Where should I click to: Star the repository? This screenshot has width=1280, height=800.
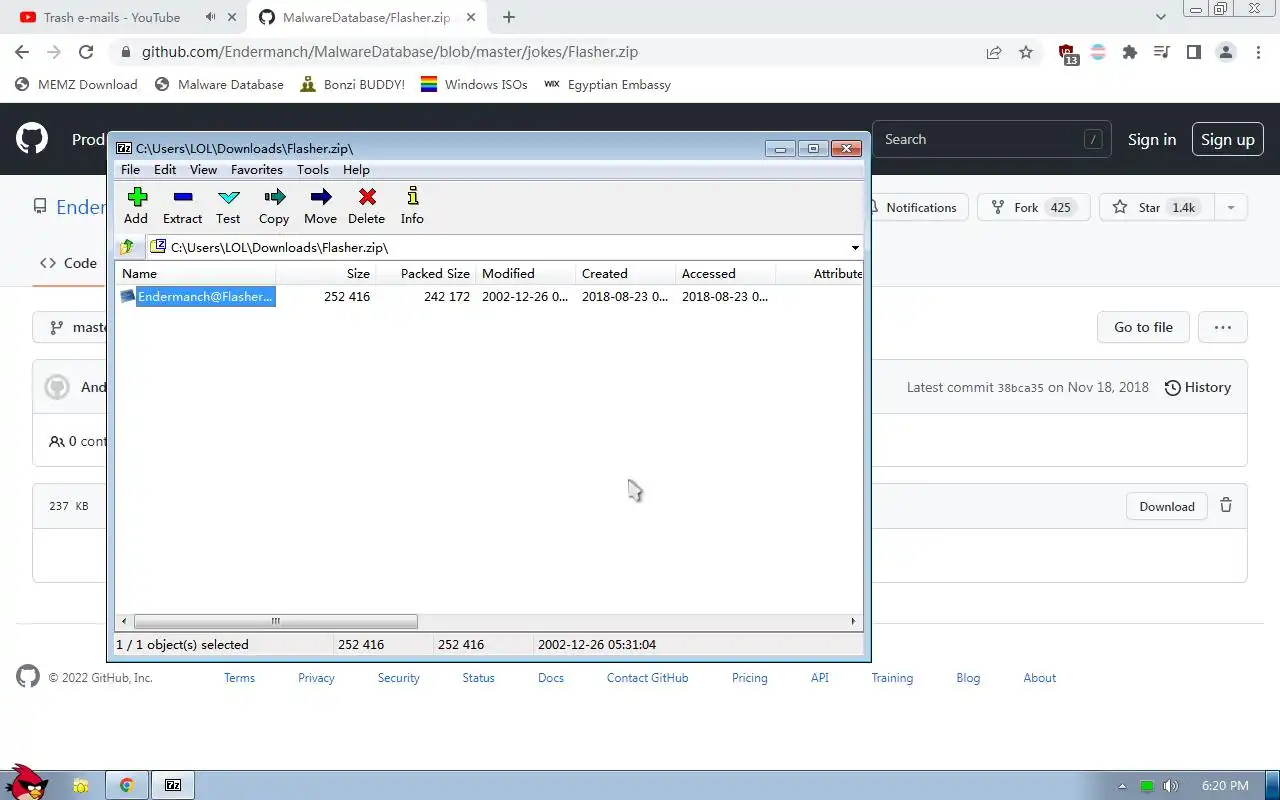pyautogui.click(x=1156, y=207)
